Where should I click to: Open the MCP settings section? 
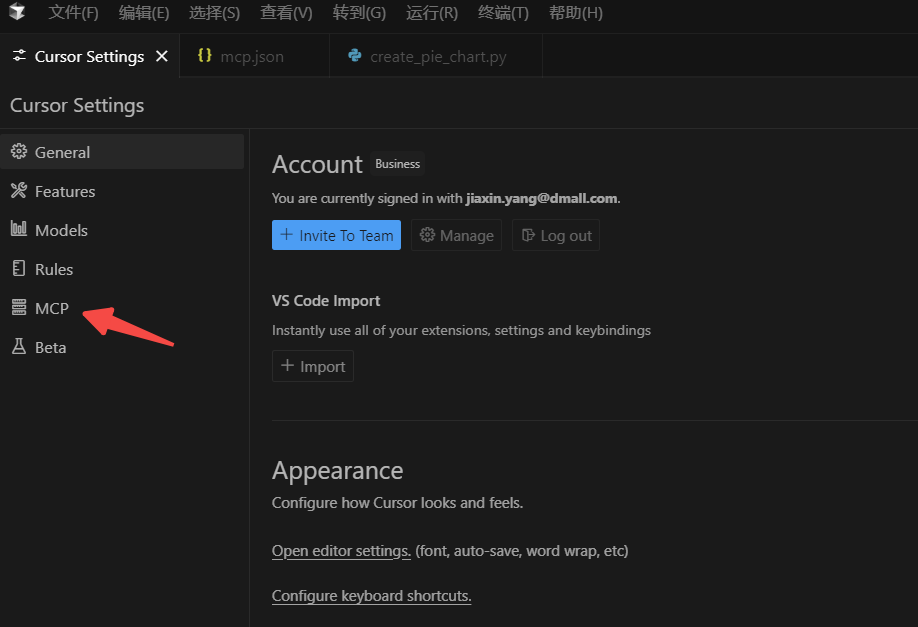pyautogui.click(x=122, y=309)
